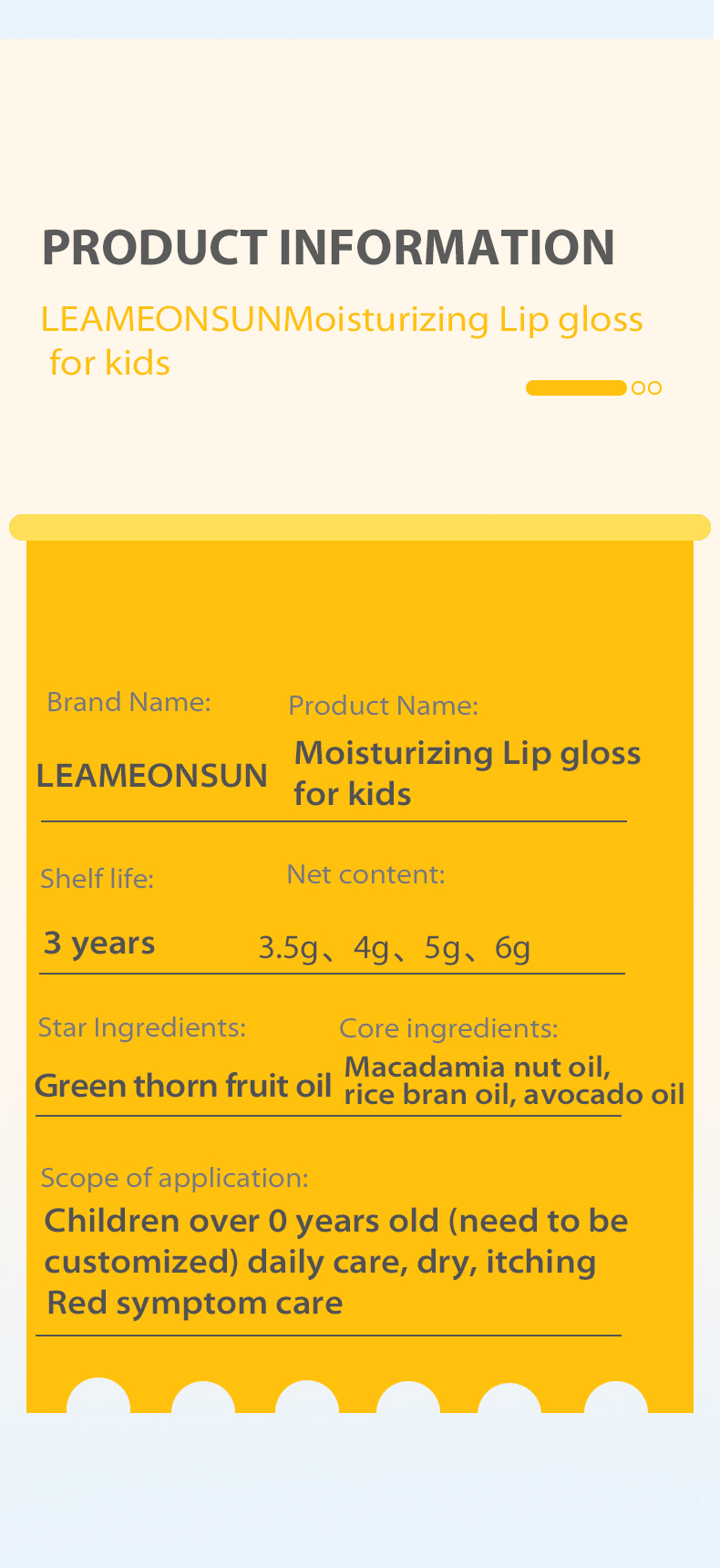Click the yellow pill-shaped progress indicator
Screen dimensions: 720x1568
[x=576, y=387]
